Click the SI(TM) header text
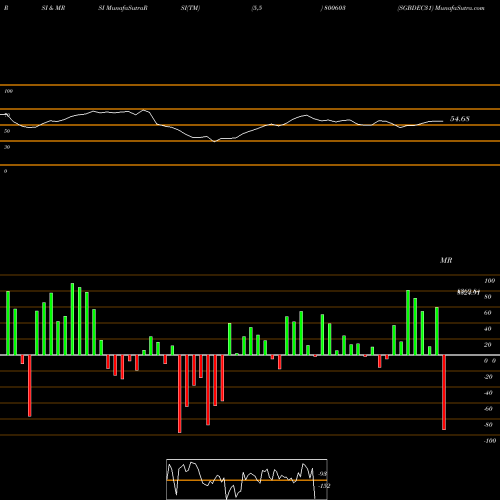This screenshot has height=500, width=500. tap(190, 8)
